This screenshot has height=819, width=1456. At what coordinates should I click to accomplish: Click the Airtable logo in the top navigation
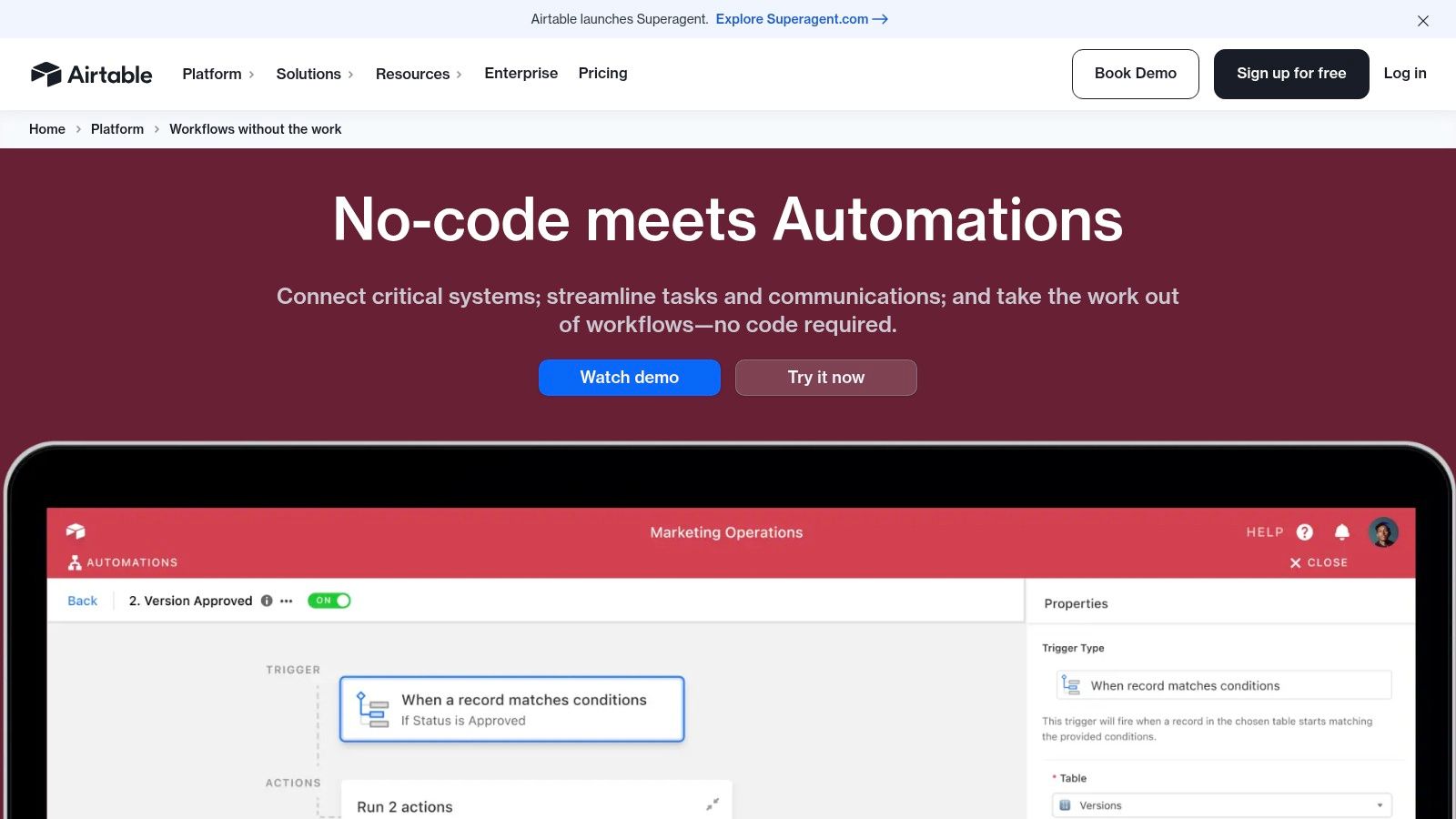click(91, 74)
